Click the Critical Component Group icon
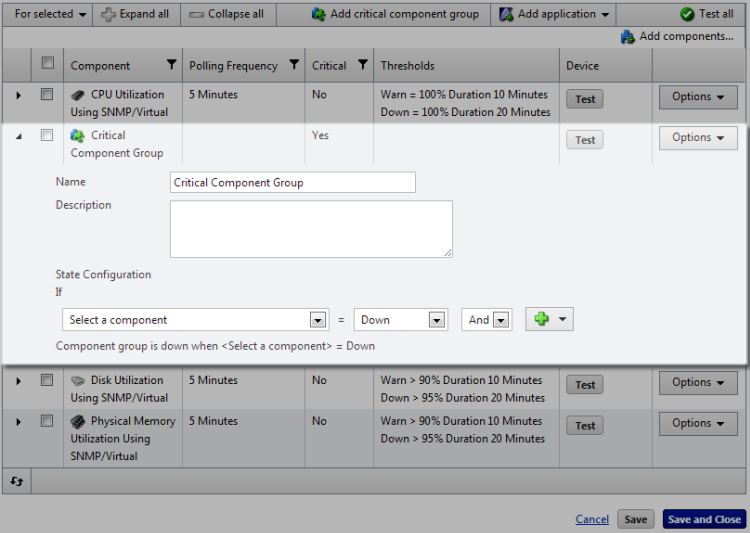The image size is (750, 533). point(77,136)
